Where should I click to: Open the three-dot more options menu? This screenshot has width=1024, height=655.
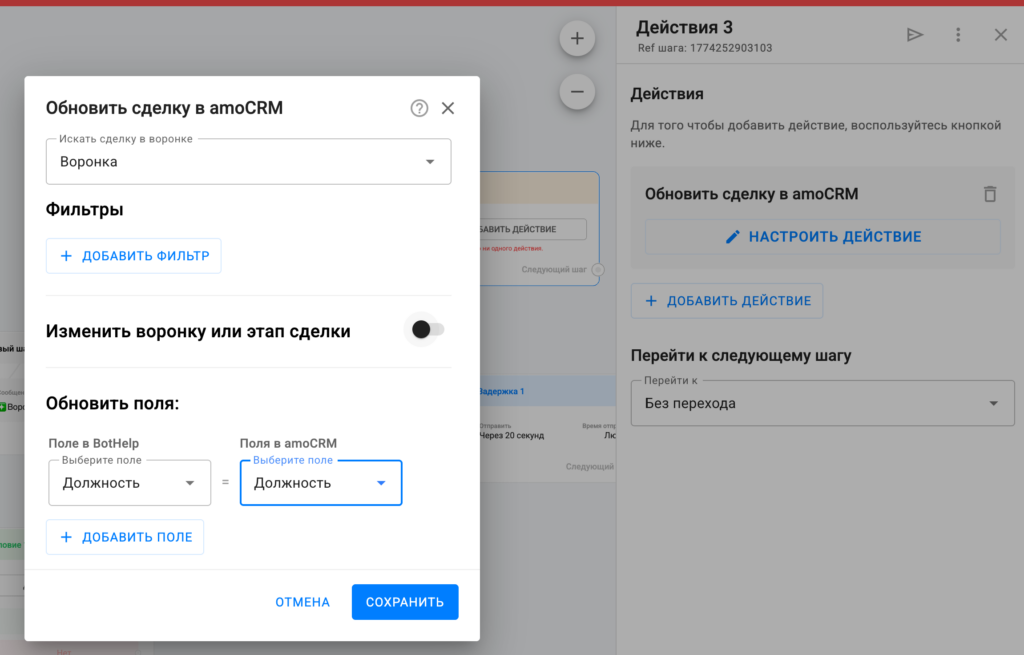958,35
